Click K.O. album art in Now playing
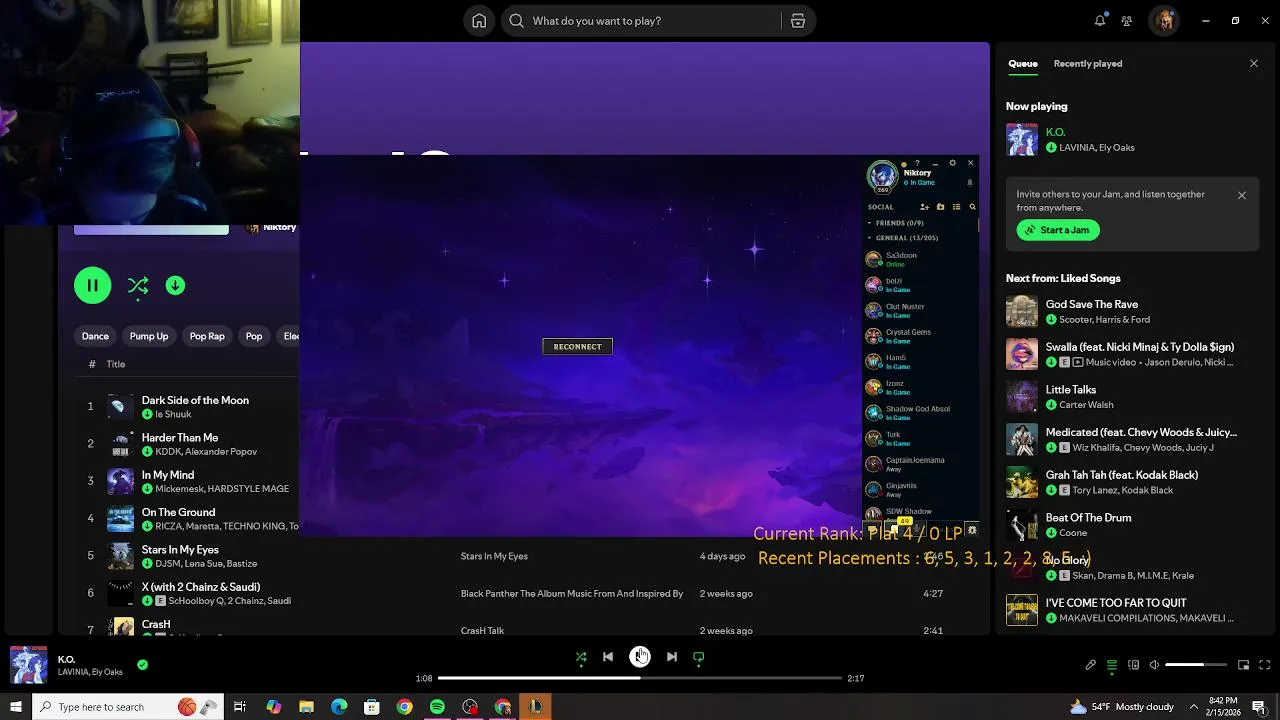 tap(1022, 140)
